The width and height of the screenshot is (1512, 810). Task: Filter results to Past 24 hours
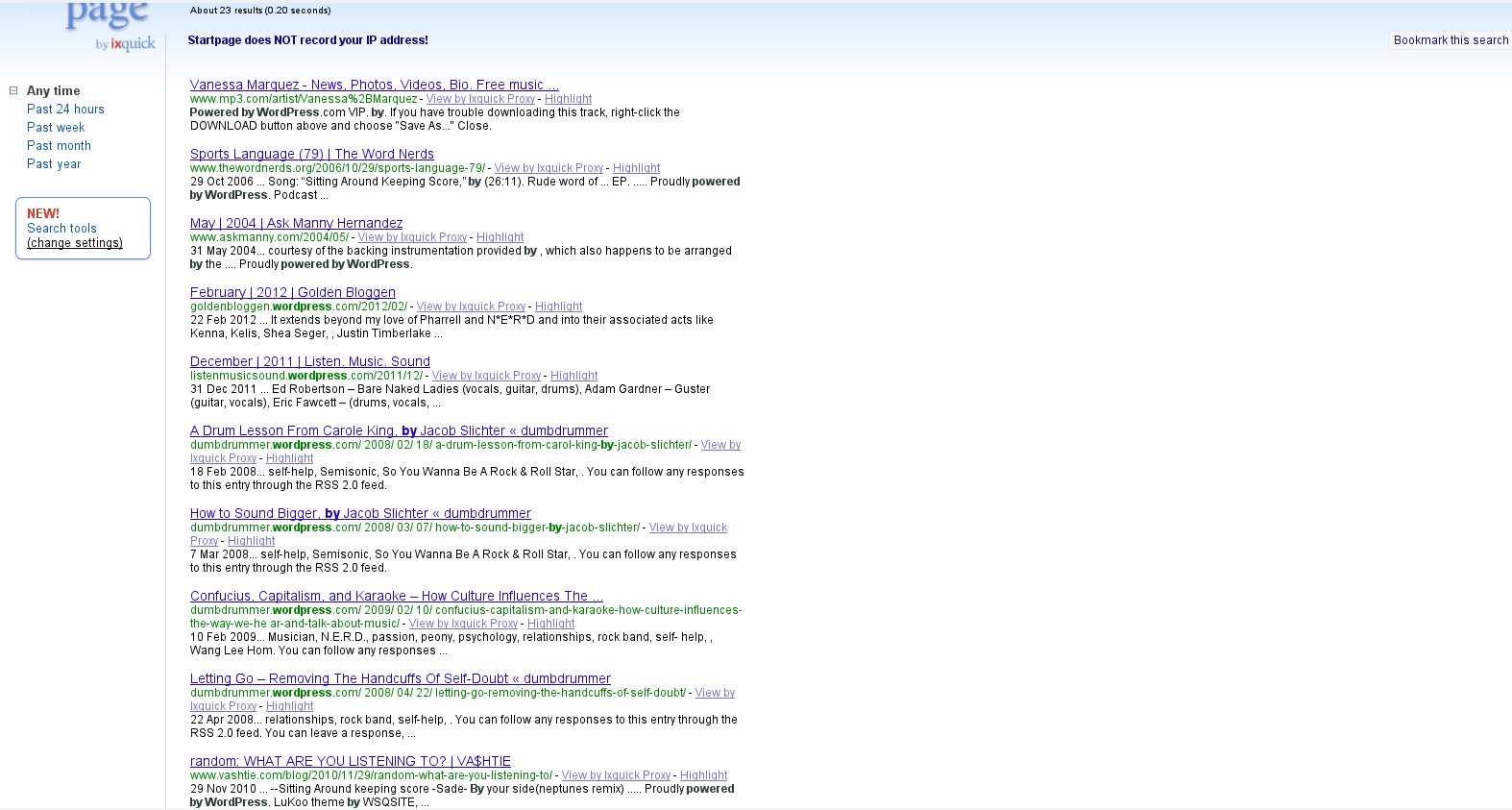pyautogui.click(x=65, y=110)
